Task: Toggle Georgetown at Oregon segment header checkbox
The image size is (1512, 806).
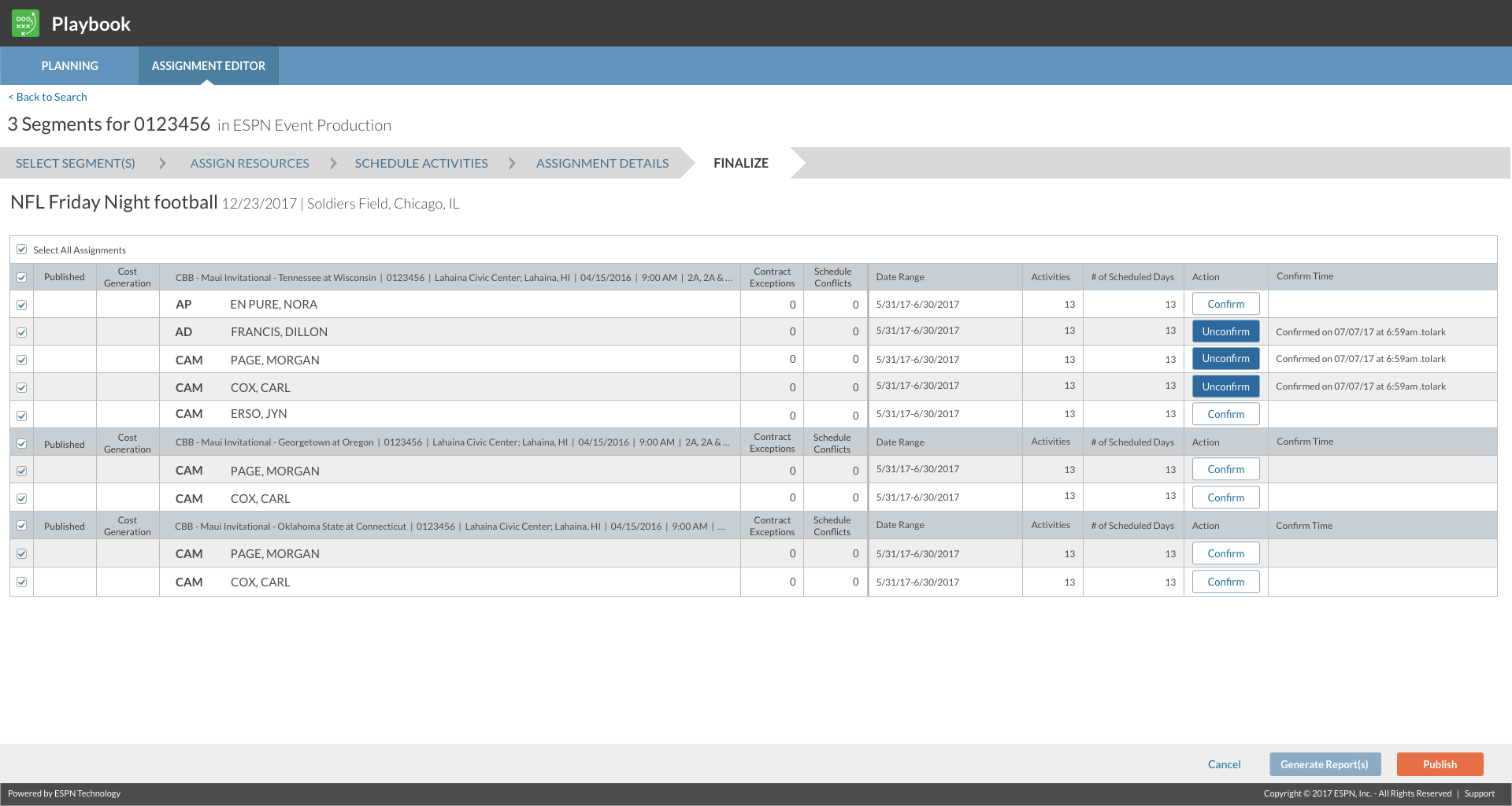Action: [x=22, y=443]
